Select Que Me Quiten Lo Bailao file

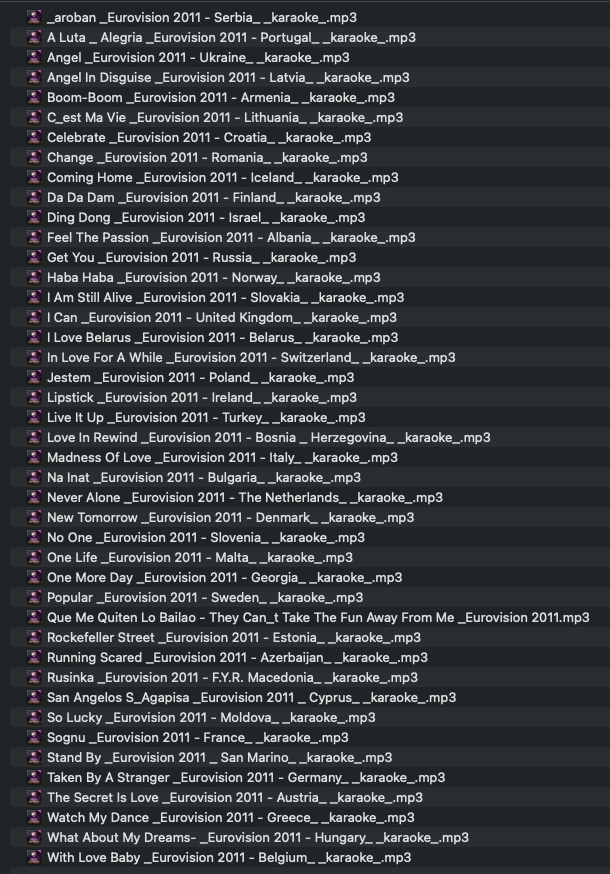click(318, 618)
